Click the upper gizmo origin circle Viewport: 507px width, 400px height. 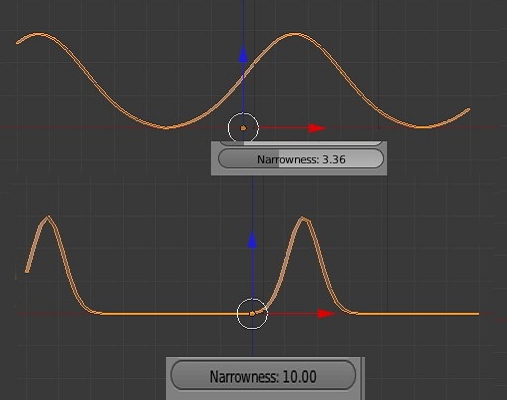pos(243,128)
